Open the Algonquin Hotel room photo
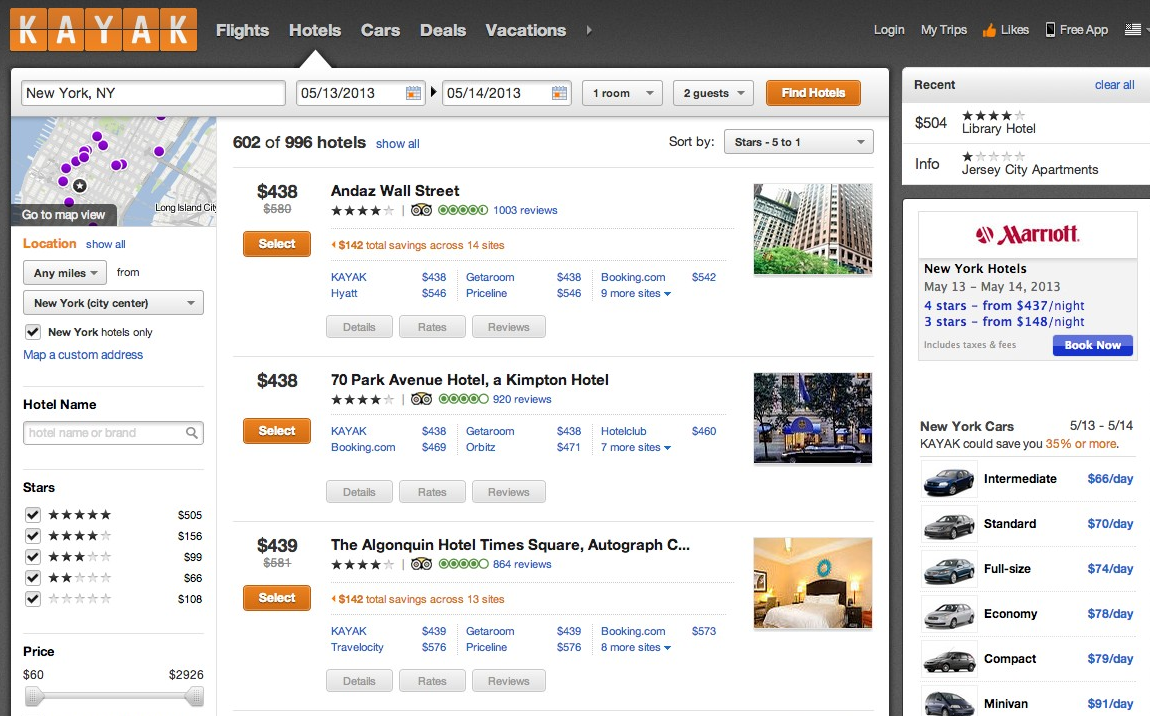1150x716 pixels. click(x=813, y=583)
